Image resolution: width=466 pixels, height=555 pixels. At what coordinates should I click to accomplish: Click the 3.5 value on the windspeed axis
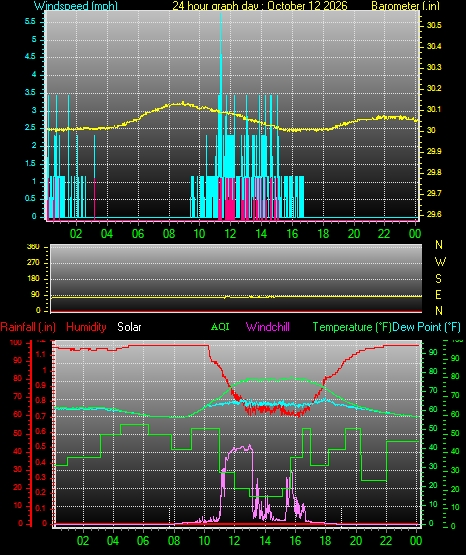coord(30,92)
